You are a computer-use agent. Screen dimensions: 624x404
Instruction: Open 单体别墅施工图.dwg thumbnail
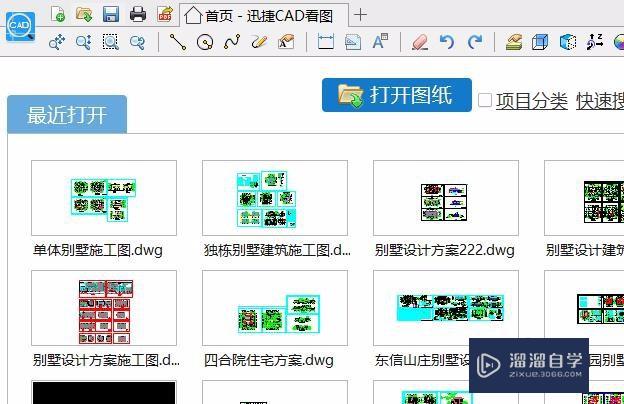coord(104,198)
